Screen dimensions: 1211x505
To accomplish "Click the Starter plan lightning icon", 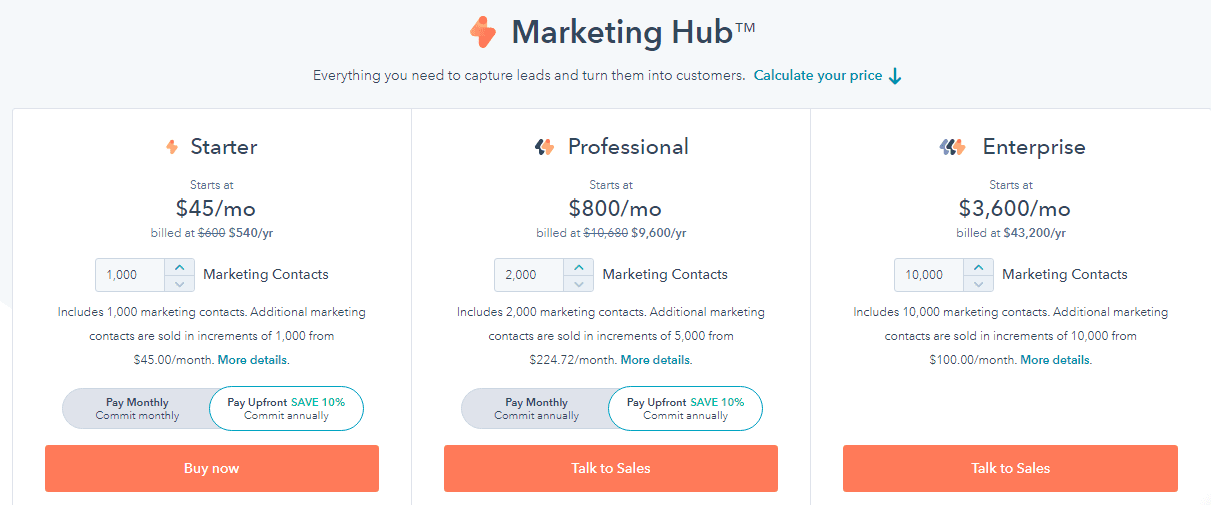I will [x=172, y=147].
